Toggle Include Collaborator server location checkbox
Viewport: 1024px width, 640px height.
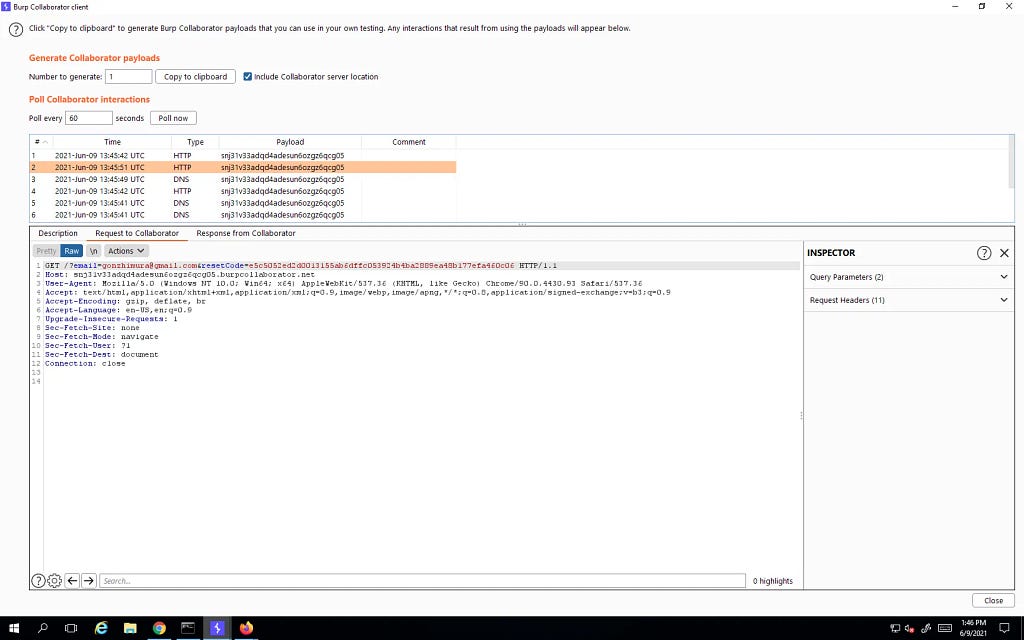[x=248, y=76]
